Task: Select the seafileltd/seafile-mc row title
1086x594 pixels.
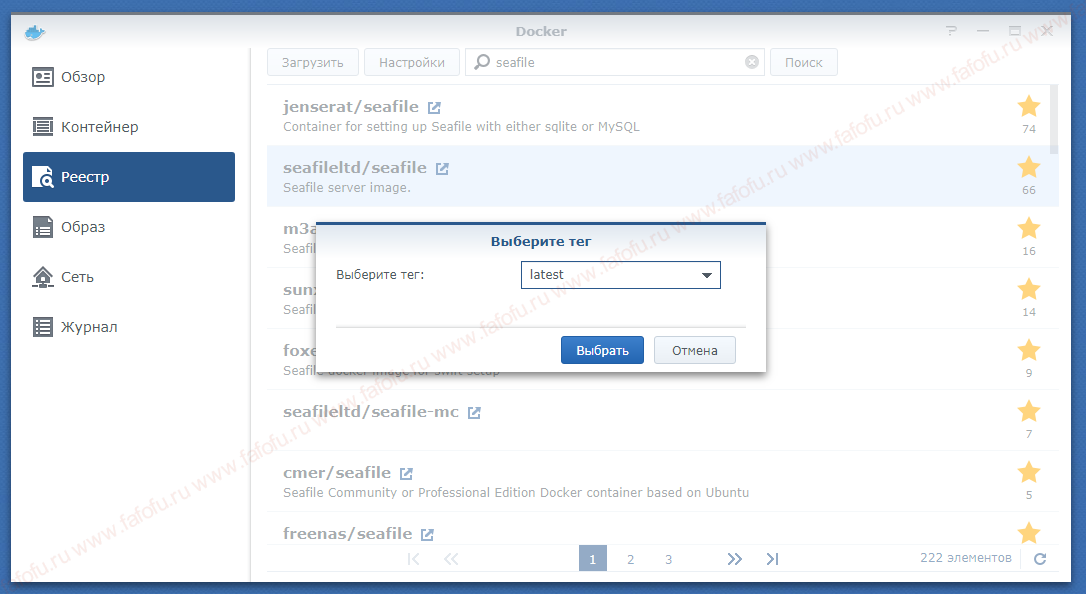Action: [x=371, y=411]
